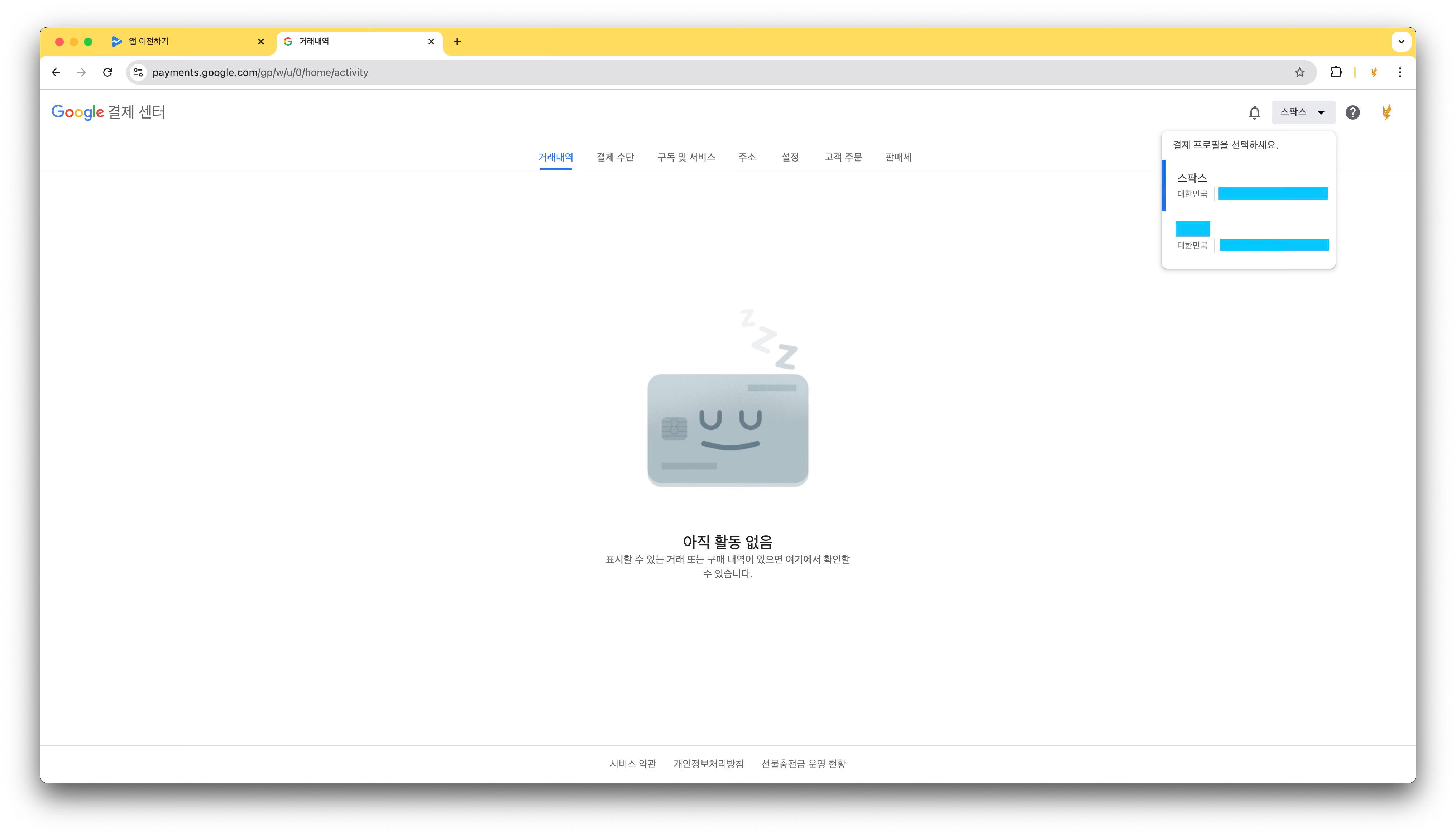Image resolution: width=1456 pixels, height=836 pixels.
Task: Expand the tab search chevron button
Action: [1401, 41]
